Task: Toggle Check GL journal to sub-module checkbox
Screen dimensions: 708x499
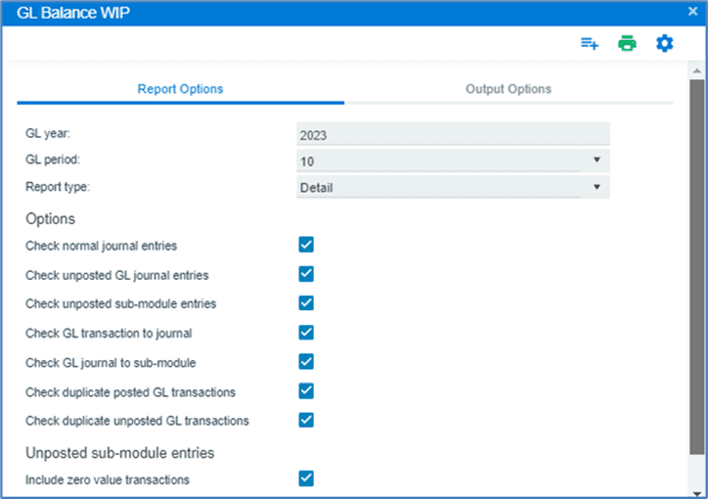Action: (x=306, y=361)
